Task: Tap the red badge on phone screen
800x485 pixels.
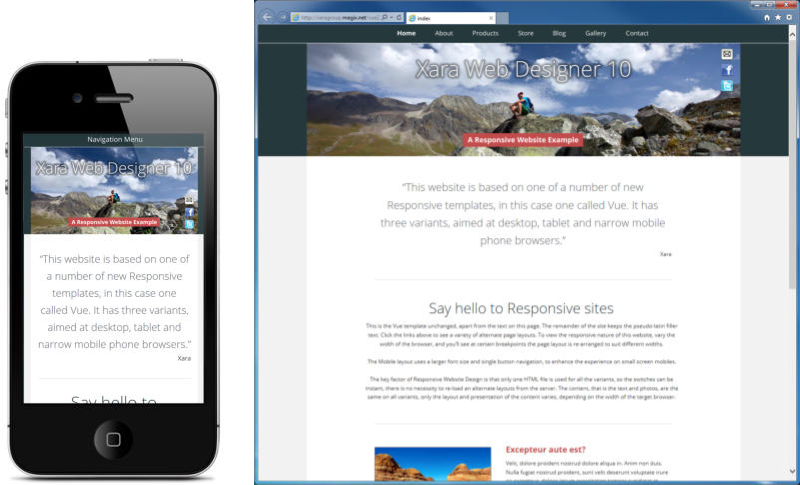Action: tap(114, 222)
